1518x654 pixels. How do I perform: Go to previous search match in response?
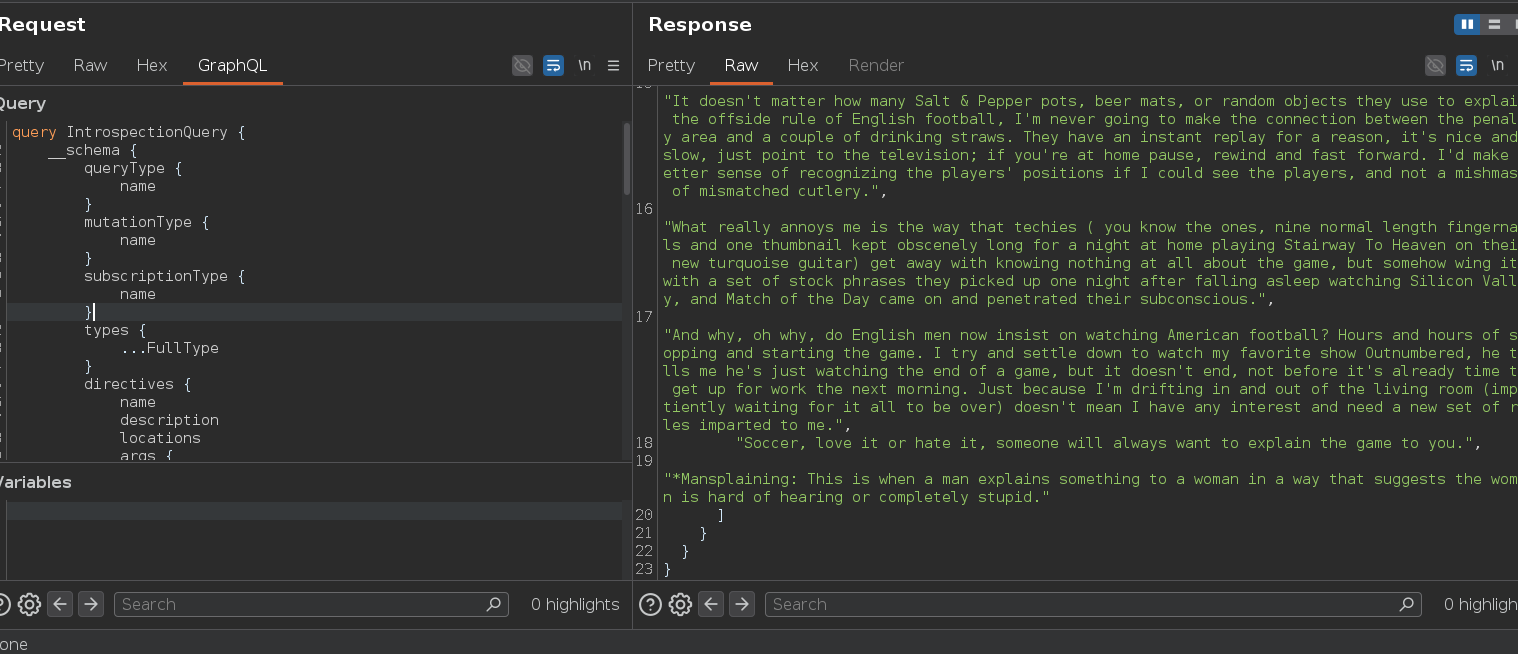[x=711, y=604]
